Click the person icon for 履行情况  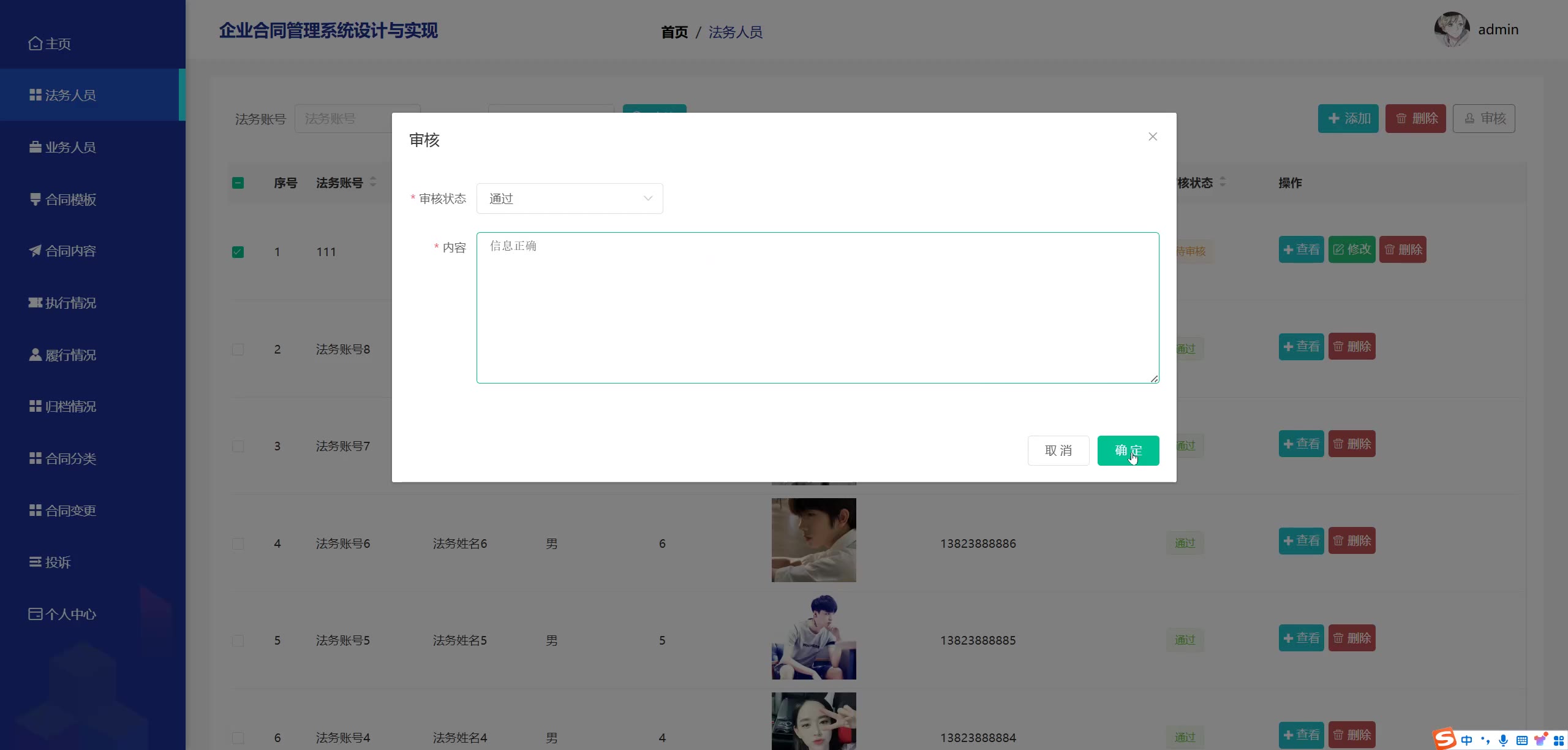(x=35, y=355)
